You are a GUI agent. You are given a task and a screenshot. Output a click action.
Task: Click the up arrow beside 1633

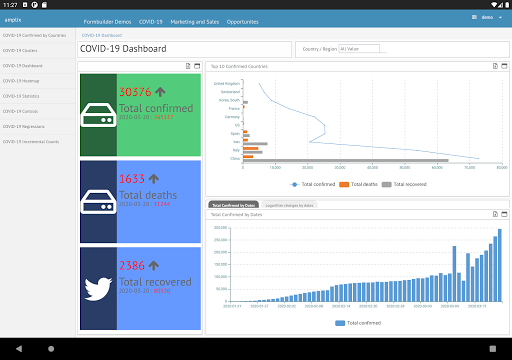(154, 179)
